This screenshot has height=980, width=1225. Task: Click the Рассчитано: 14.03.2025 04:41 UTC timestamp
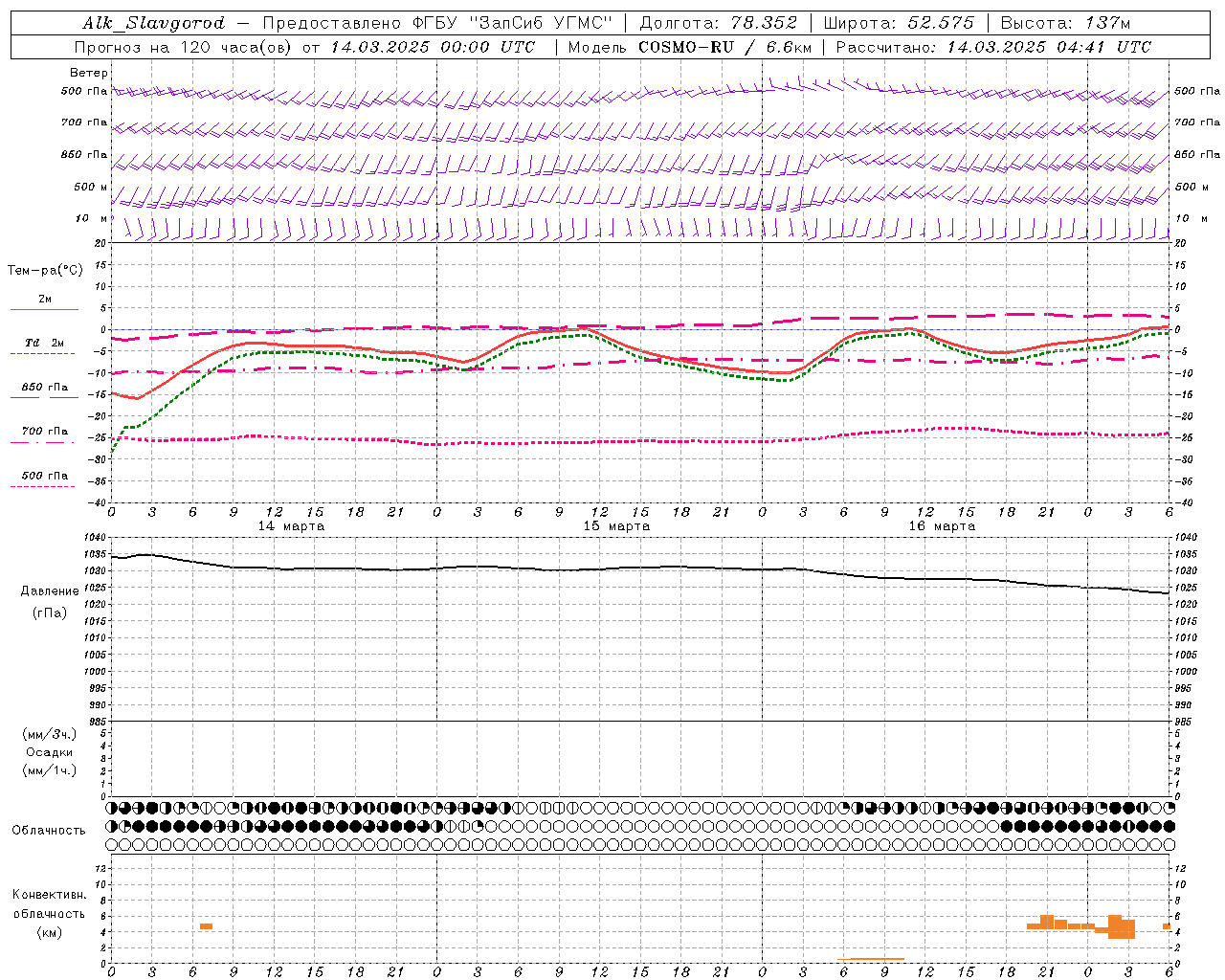993,47
